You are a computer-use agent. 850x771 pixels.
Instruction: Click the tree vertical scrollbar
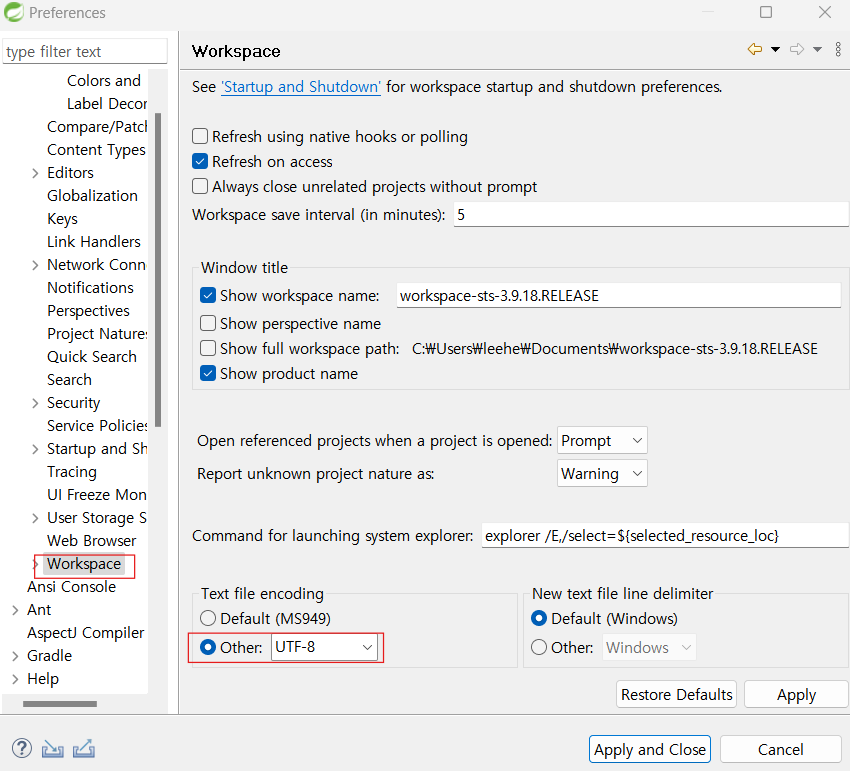(158, 270)
